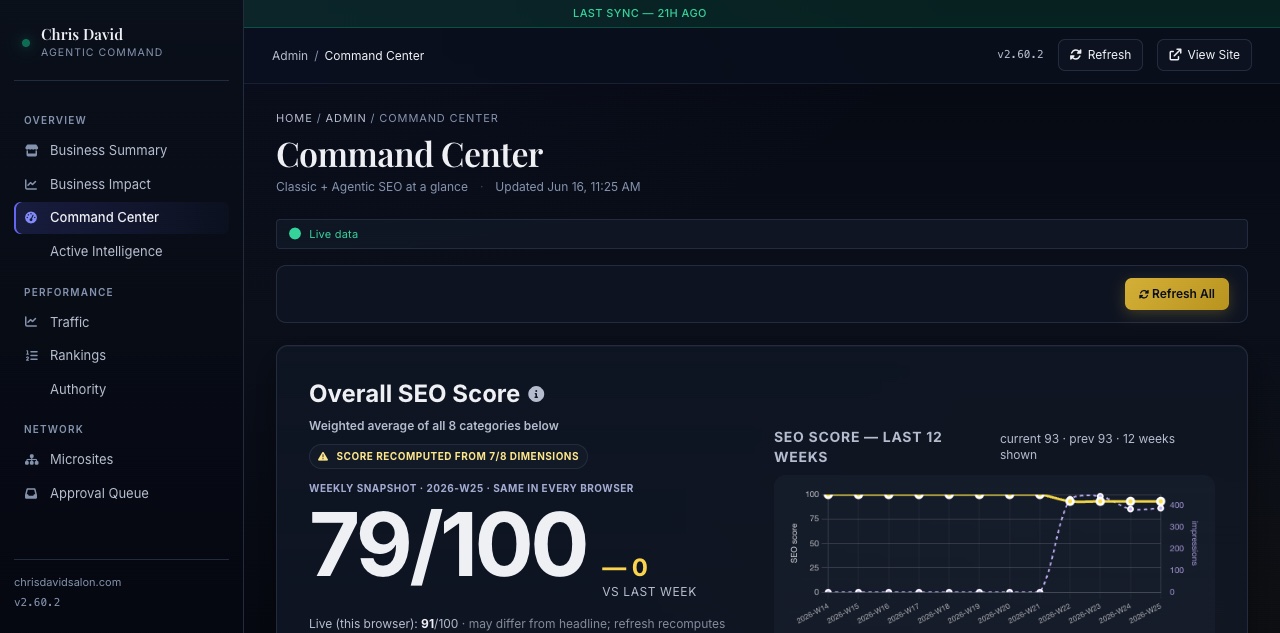The height and width of the screenshot is (633, 1280).
Task: Click the green Live data status dot
Action: pos(295,234)
